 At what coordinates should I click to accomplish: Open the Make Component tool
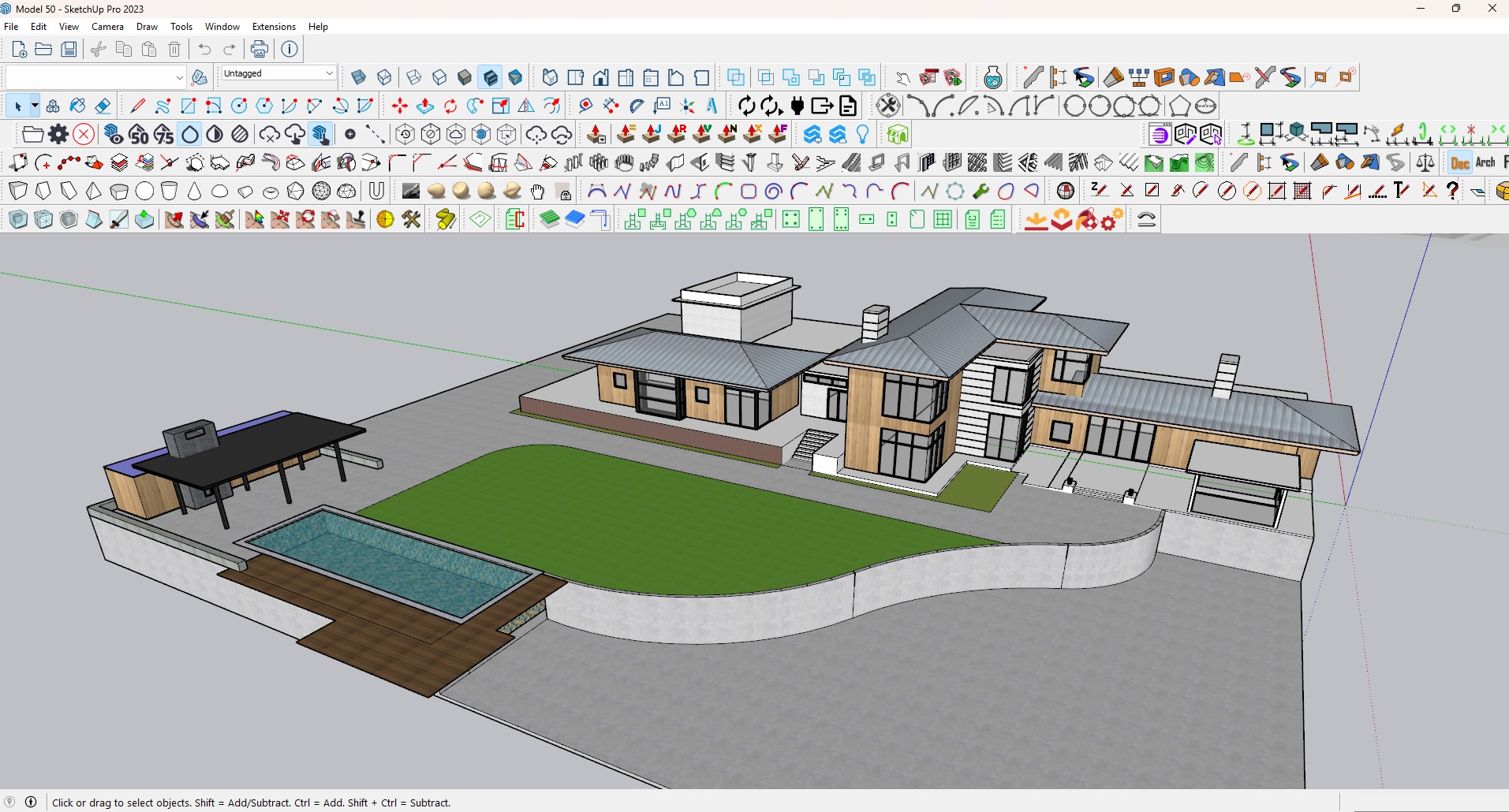click(52, 106)
